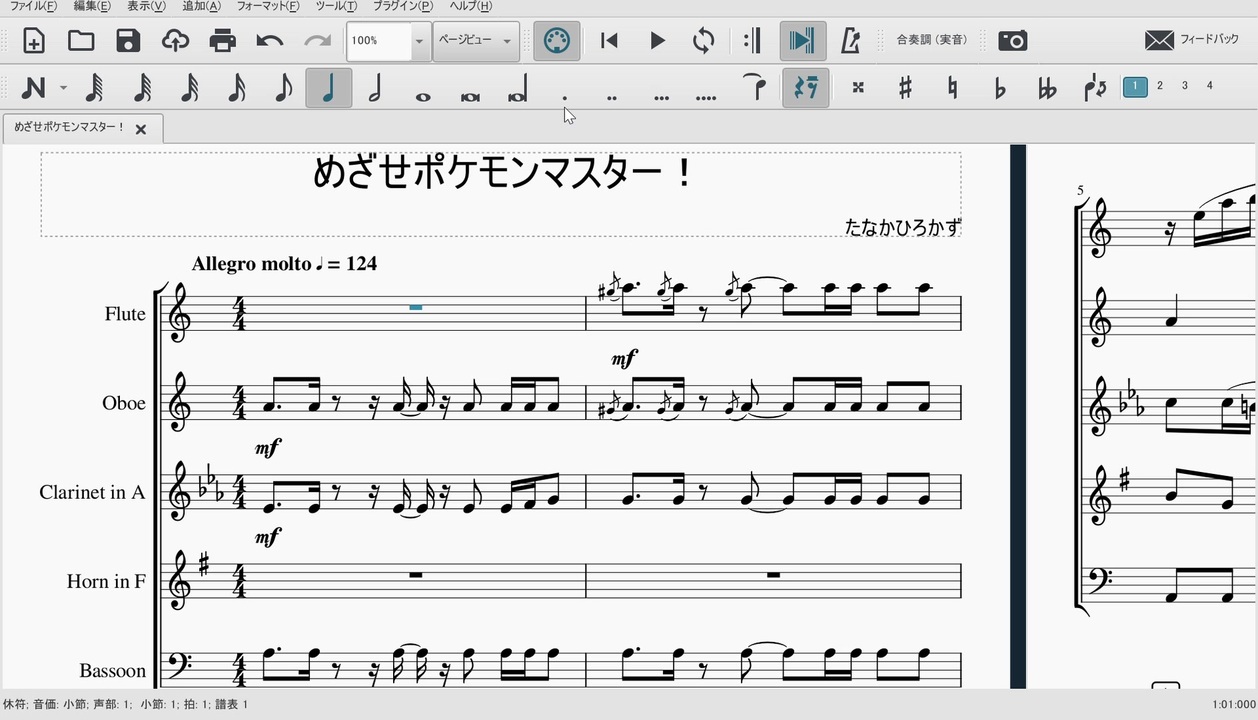Expand note input mode dropdown arrow
The image size is (1258, 720).
[63, 88]
